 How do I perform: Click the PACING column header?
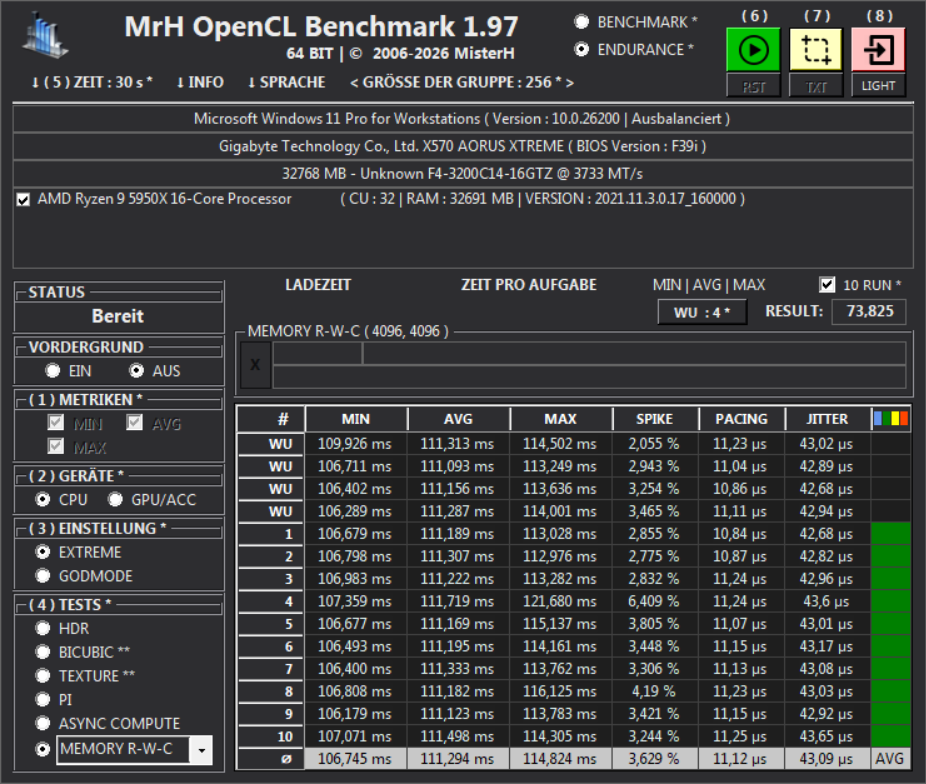click(x=741, y=419)
